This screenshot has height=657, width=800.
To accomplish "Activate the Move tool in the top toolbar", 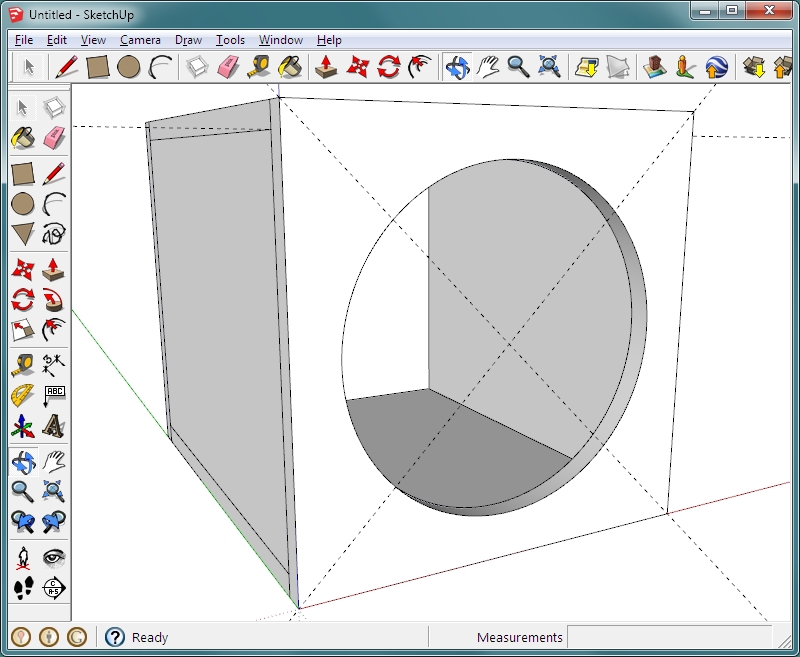I will pos(358,67).
